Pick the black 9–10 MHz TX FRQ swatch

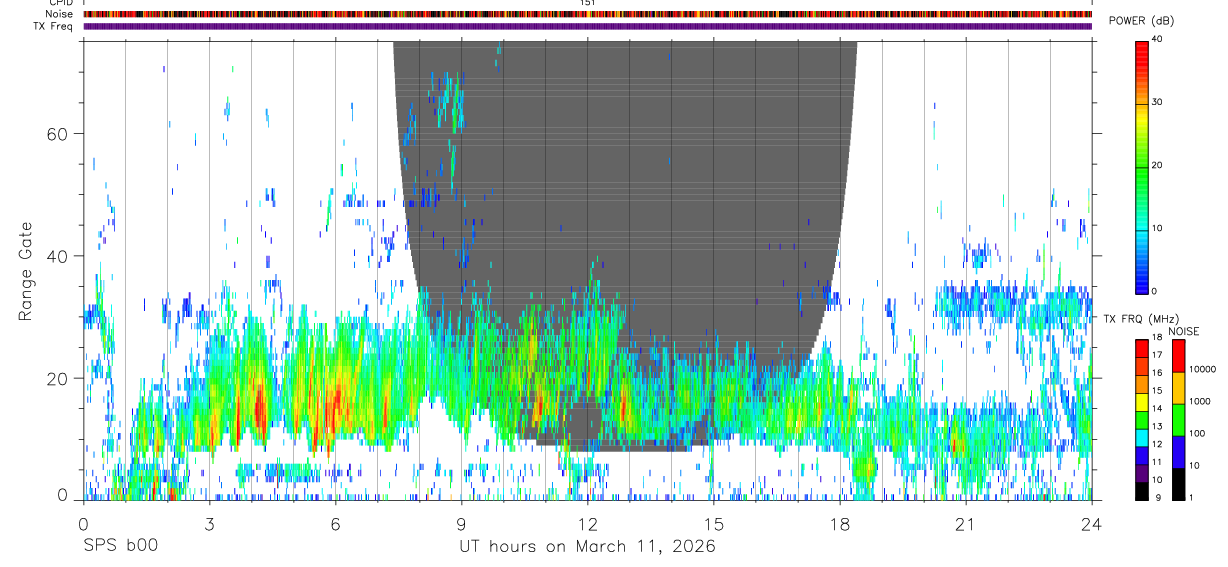(x=1142, y=491)
